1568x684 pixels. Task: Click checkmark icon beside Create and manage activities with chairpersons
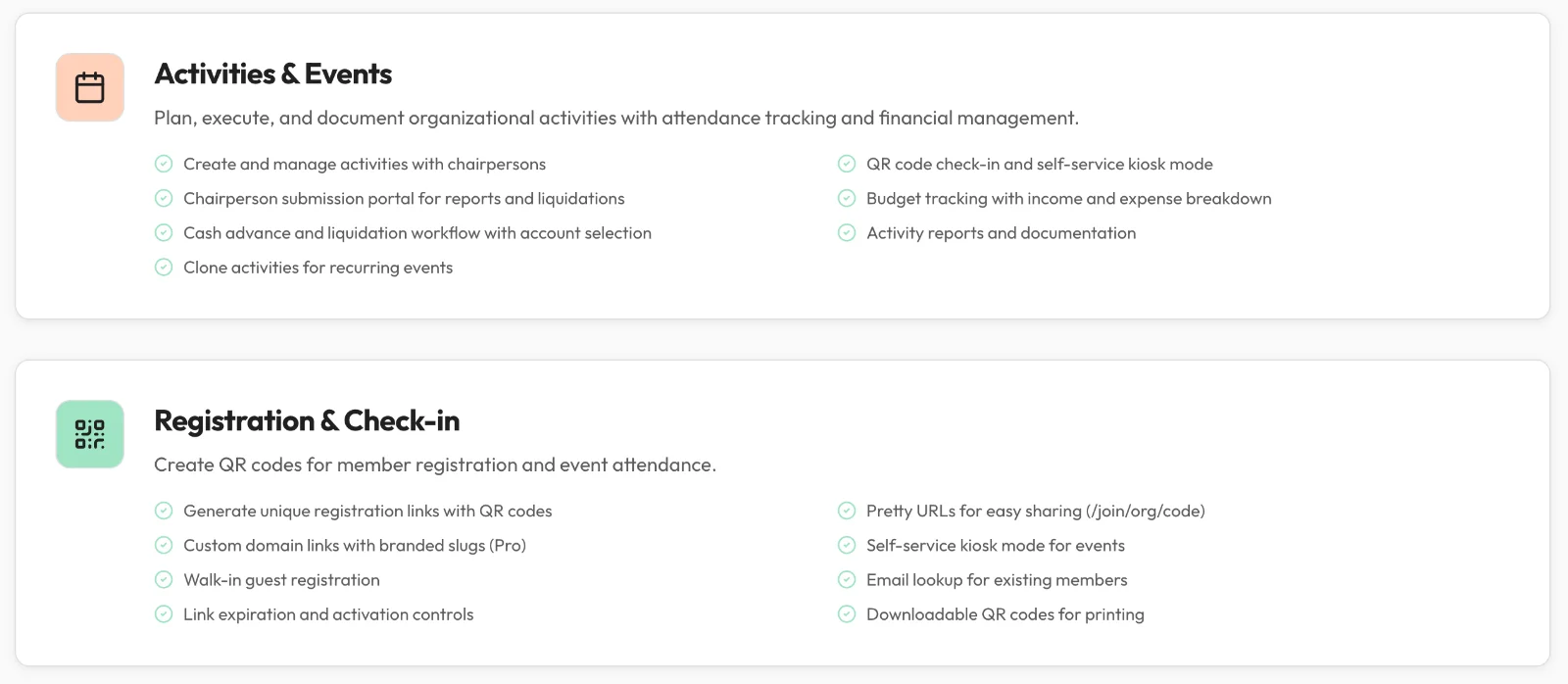point(164,164)
